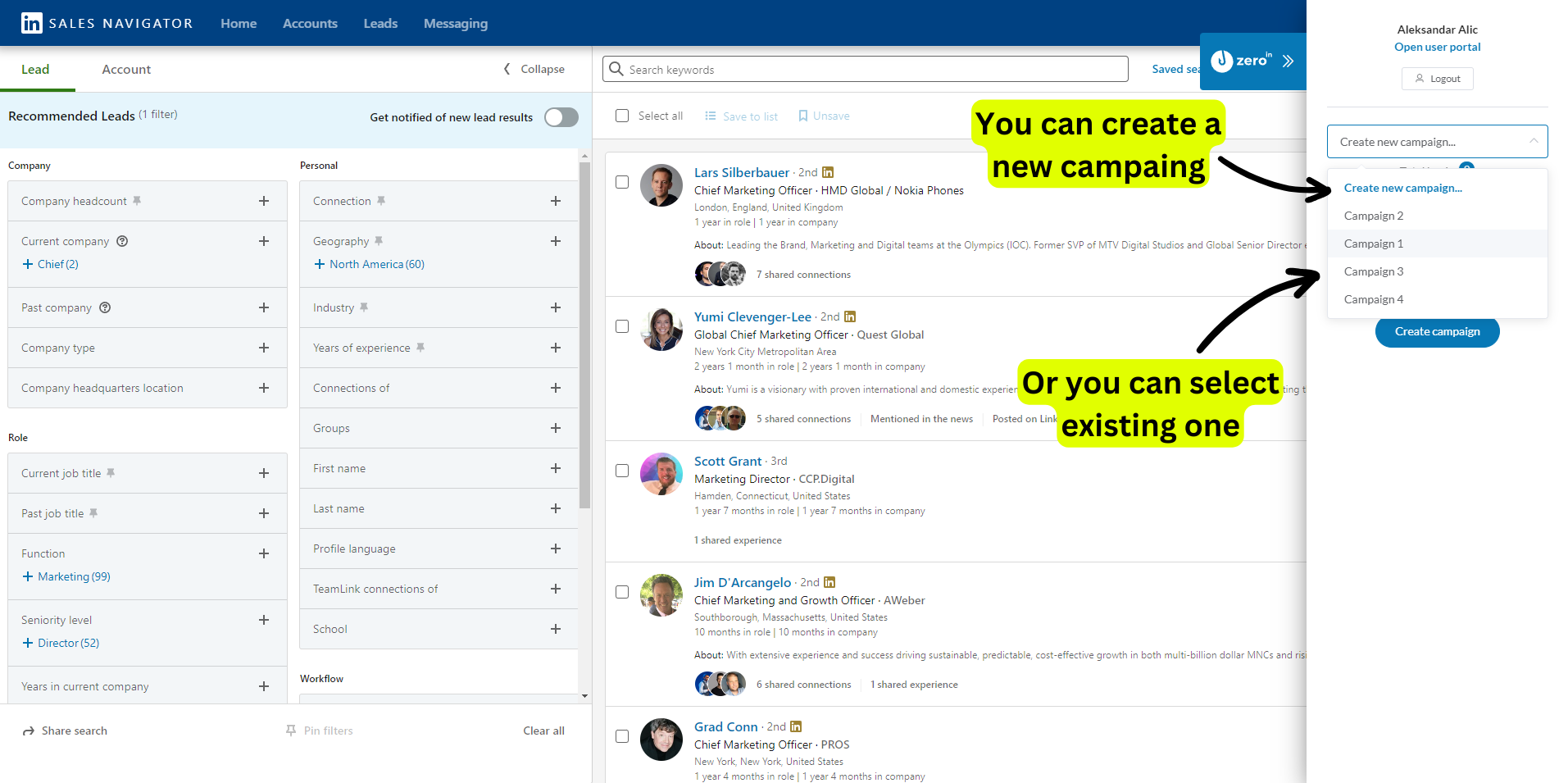Screen dimensions: 1568x783
Task: Click the Unsave bookmark icon
Action: pos(803,116)
